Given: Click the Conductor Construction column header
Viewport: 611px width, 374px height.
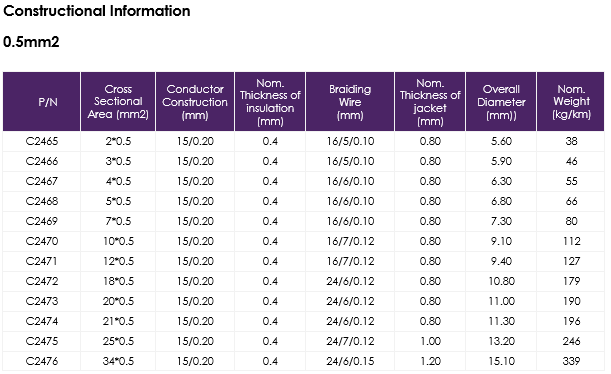Looking at the screenshot, I should [x=195, y=102].
